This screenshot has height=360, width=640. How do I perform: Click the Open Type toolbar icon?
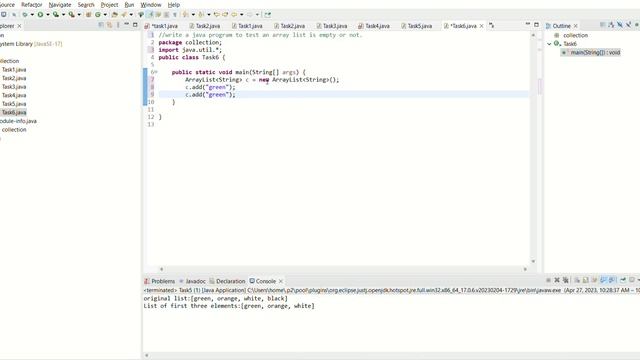point(115,14)
